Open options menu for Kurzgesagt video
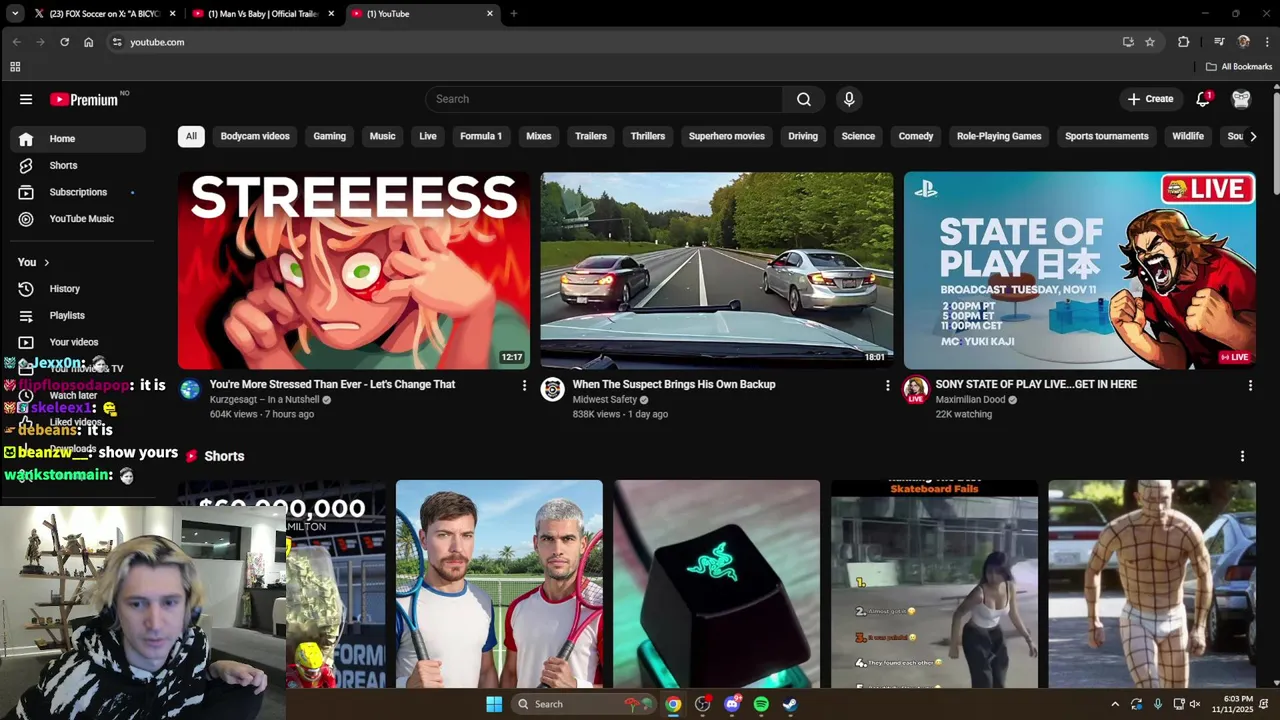1280x720 pixels. [x=524, y=385]
